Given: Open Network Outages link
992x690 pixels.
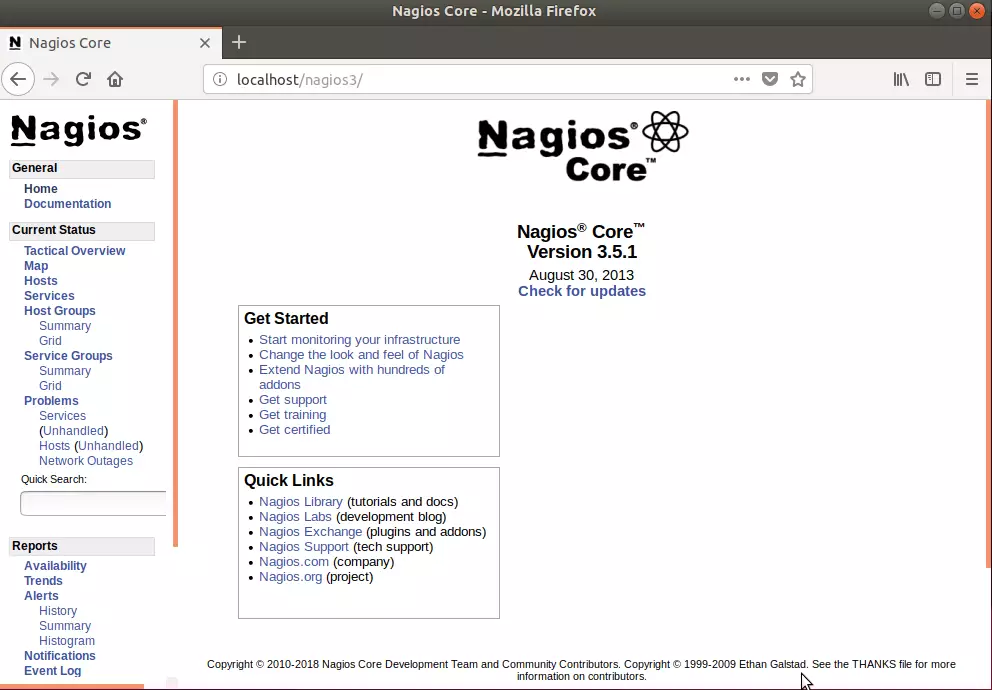Looking at the screenshot, I should pos(86,461).
